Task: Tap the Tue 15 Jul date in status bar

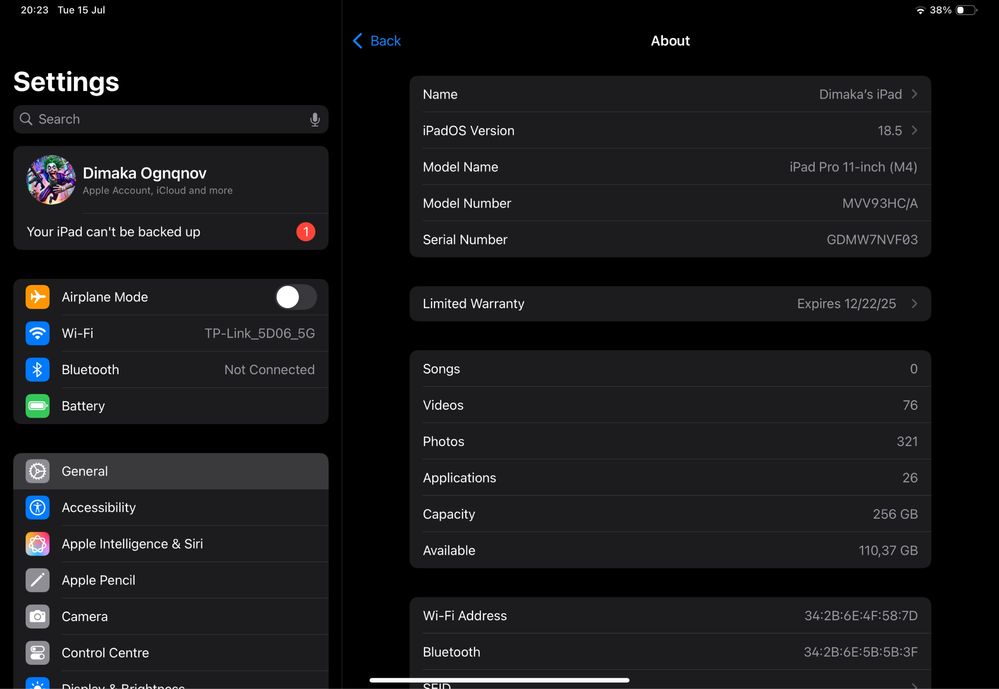Action: [82, 10]
